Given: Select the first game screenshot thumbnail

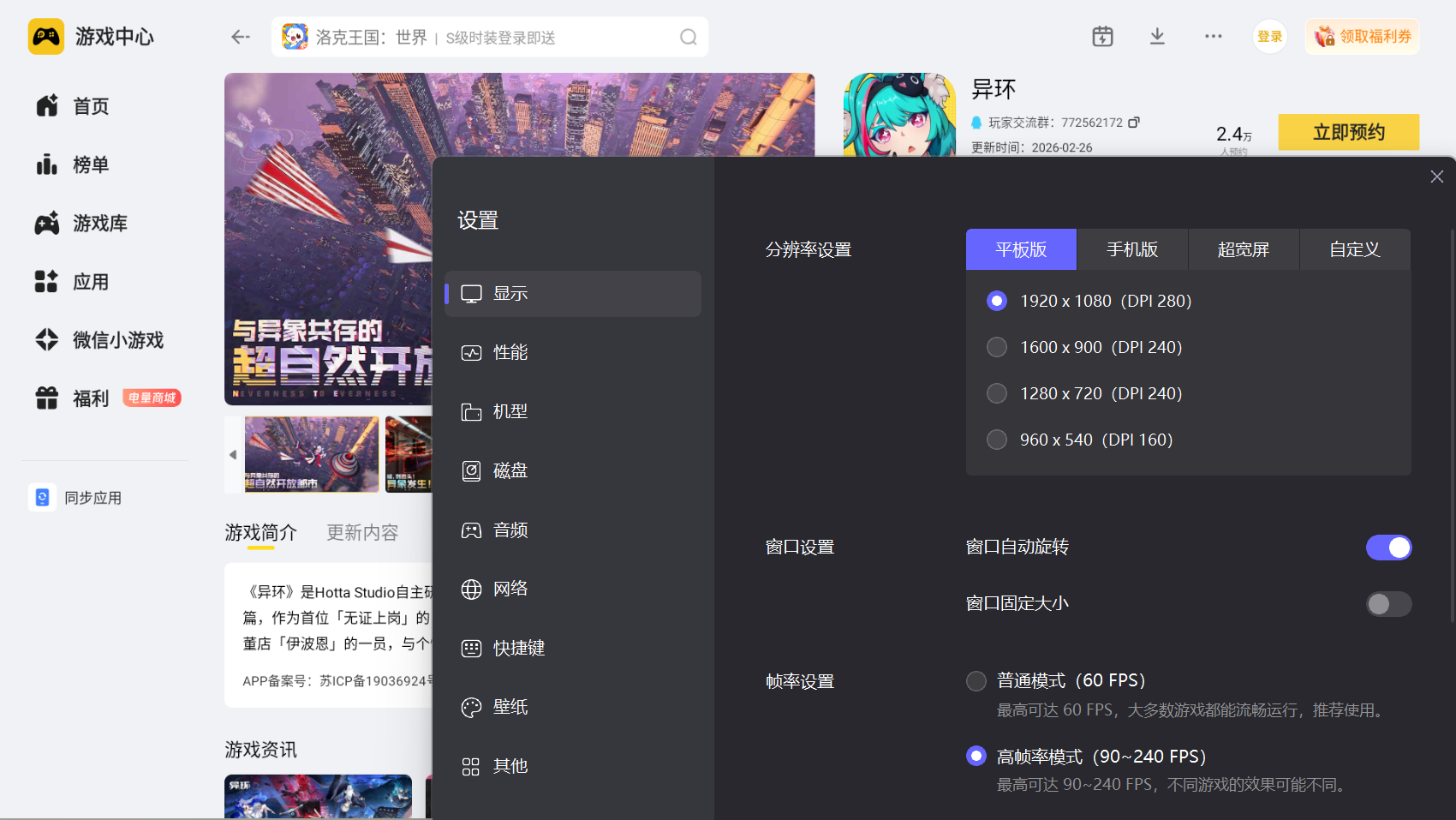Looking at the screenshot, I should (312, 454).
